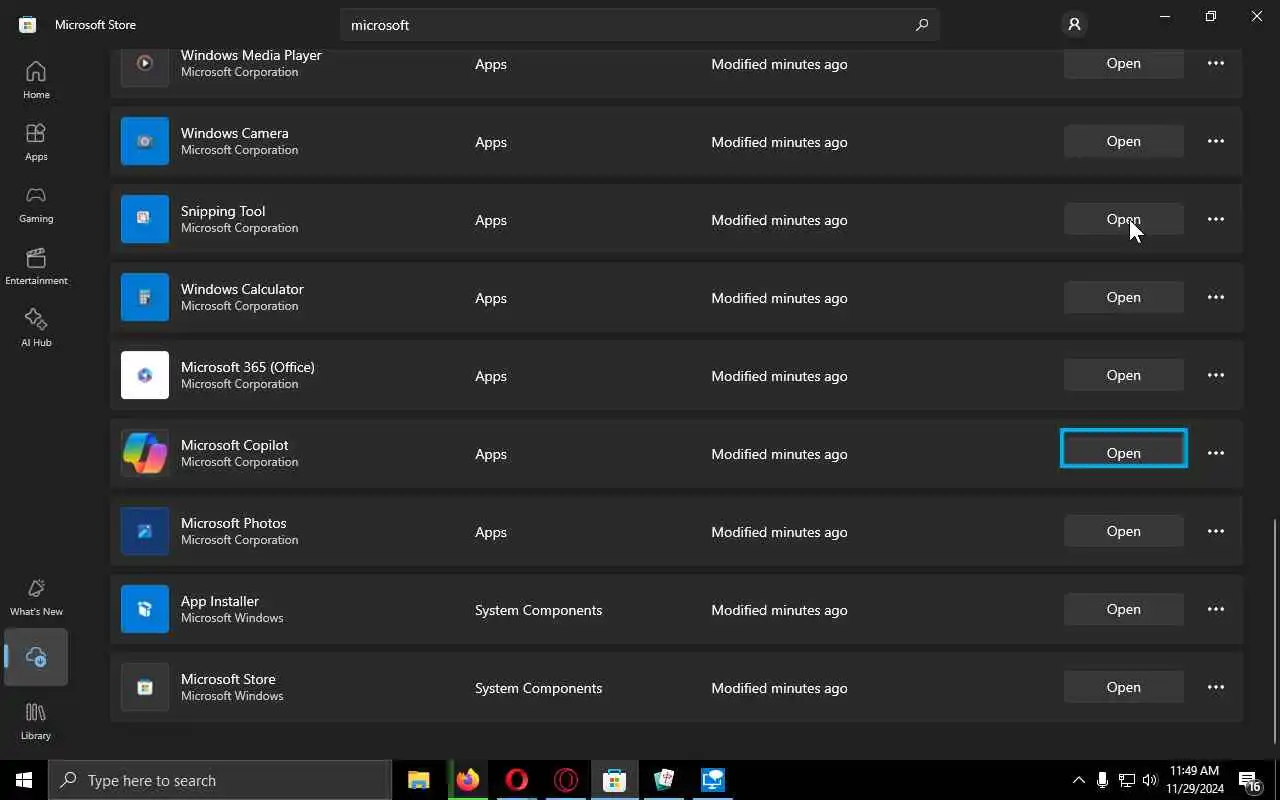This screenshot has width=1280, height=800.
Task: Click the Microsoft 365 (Office) app icon
Action: 145,375
